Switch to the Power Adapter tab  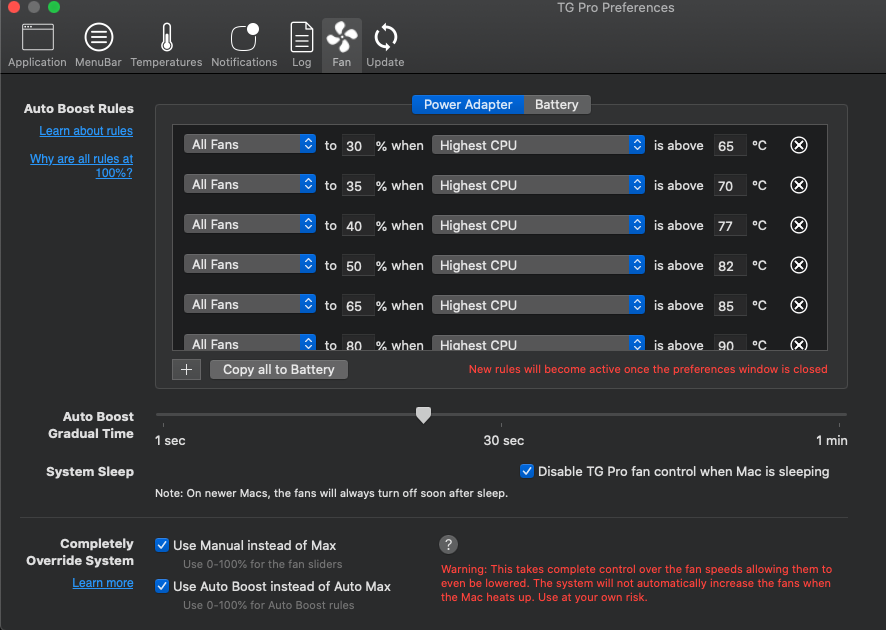coord(468,105)
